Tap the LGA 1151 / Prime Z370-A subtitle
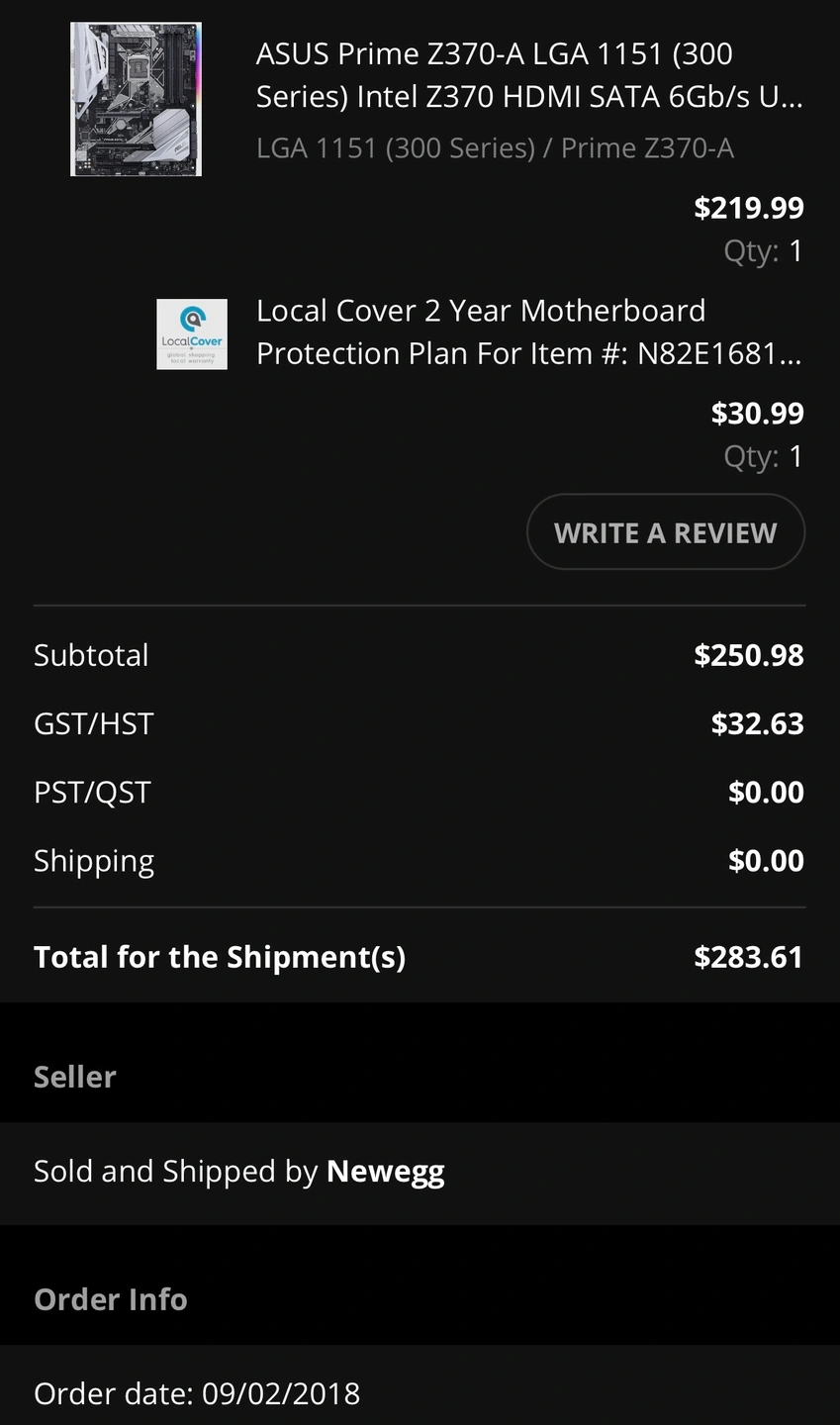 [495, 148]
